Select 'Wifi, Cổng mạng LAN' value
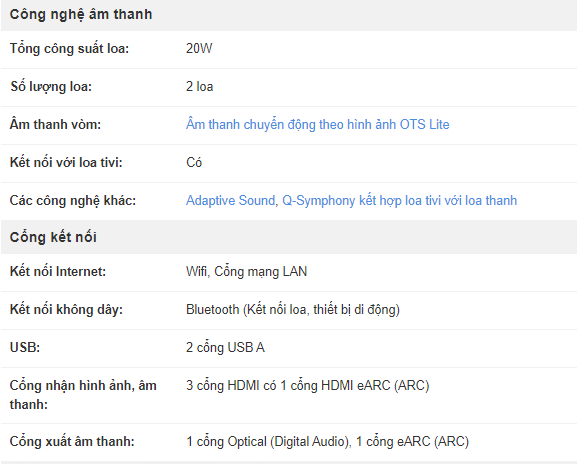 point(246,272)
